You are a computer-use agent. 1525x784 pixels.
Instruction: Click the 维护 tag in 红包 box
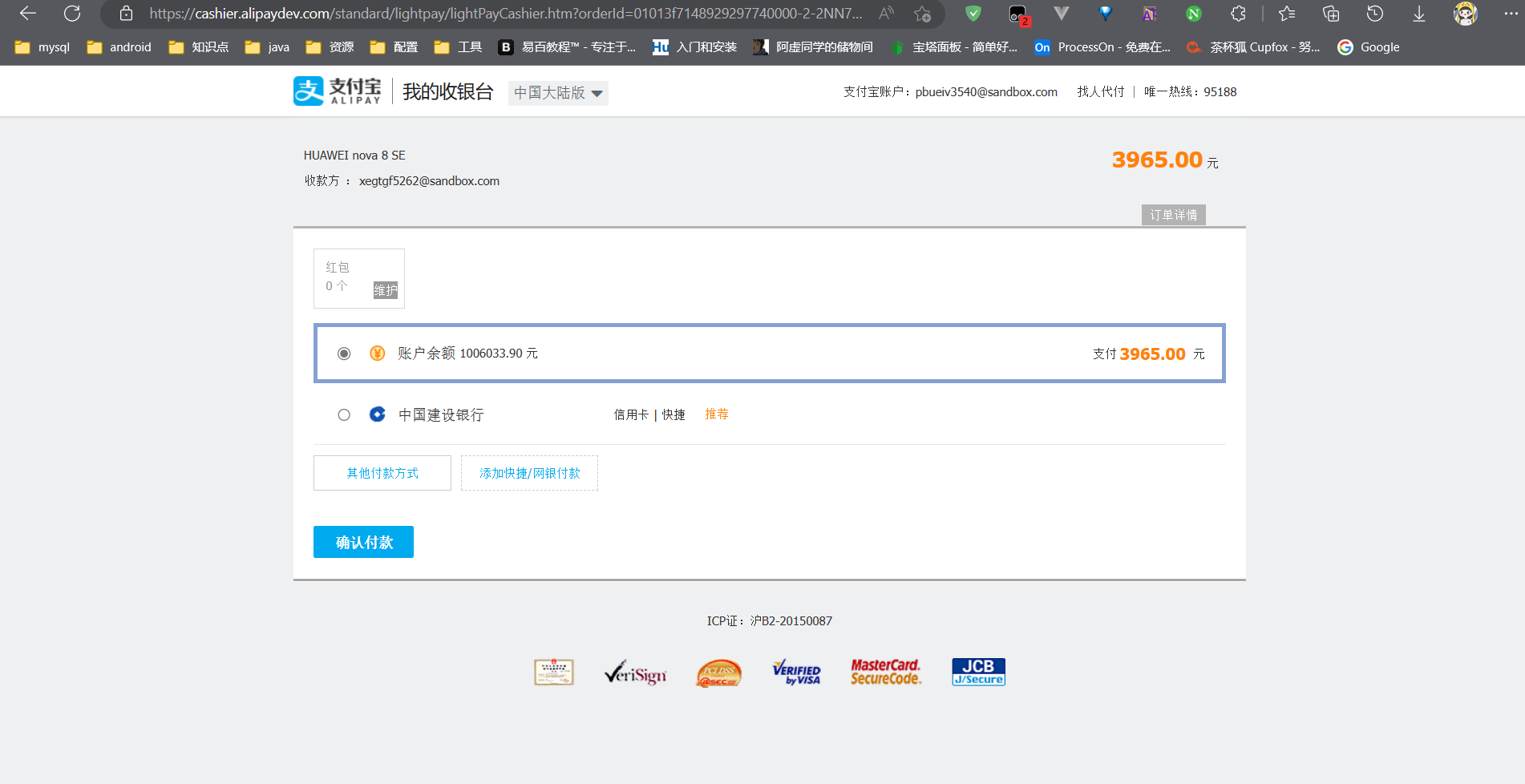coord(386,290)
